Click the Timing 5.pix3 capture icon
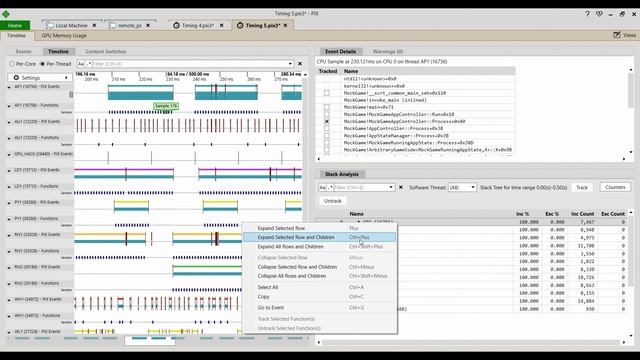This screenshot has height=360, width=640. click(240, 25)
